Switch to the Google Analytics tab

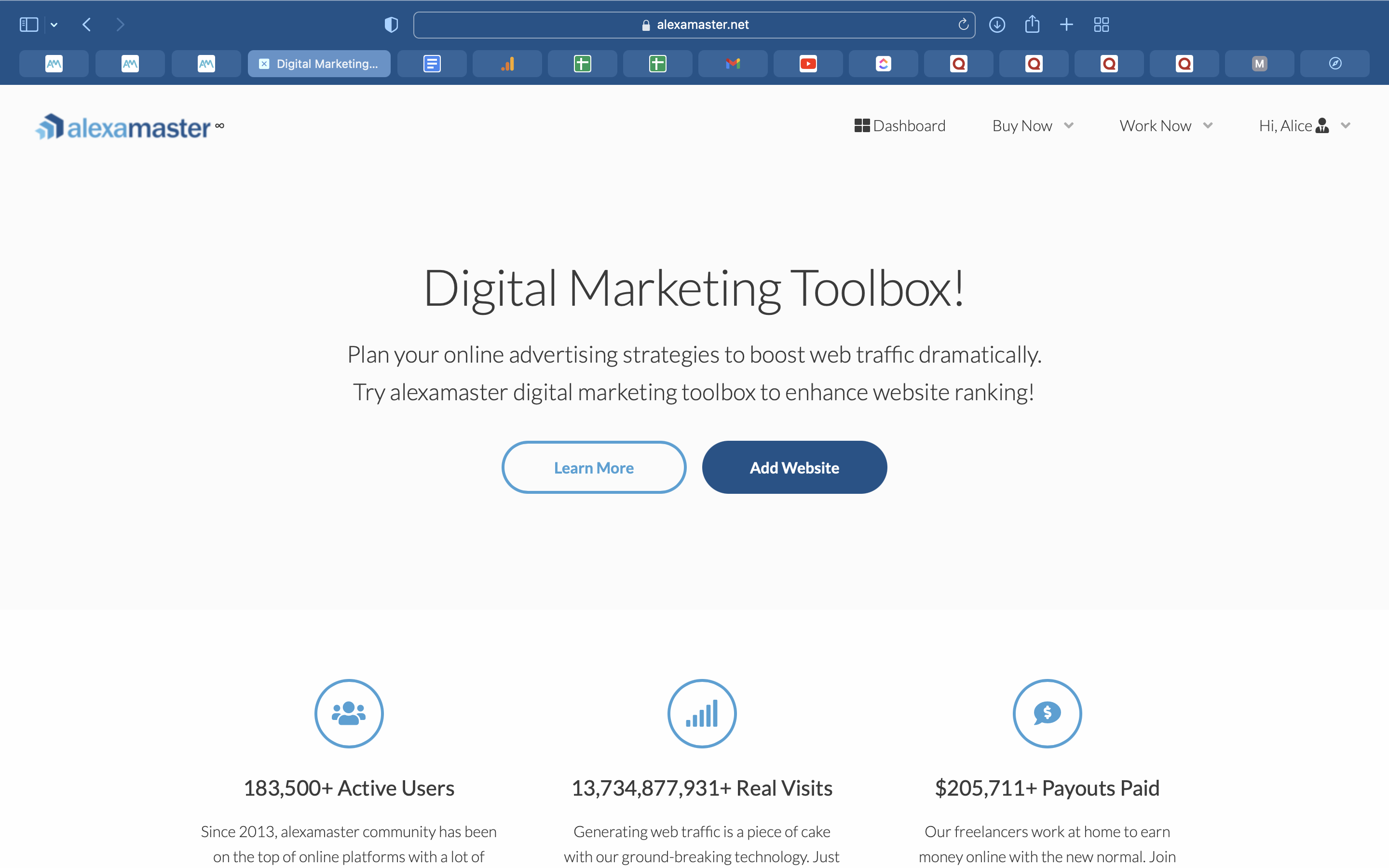pyautogui.click(x=507, y=64)
